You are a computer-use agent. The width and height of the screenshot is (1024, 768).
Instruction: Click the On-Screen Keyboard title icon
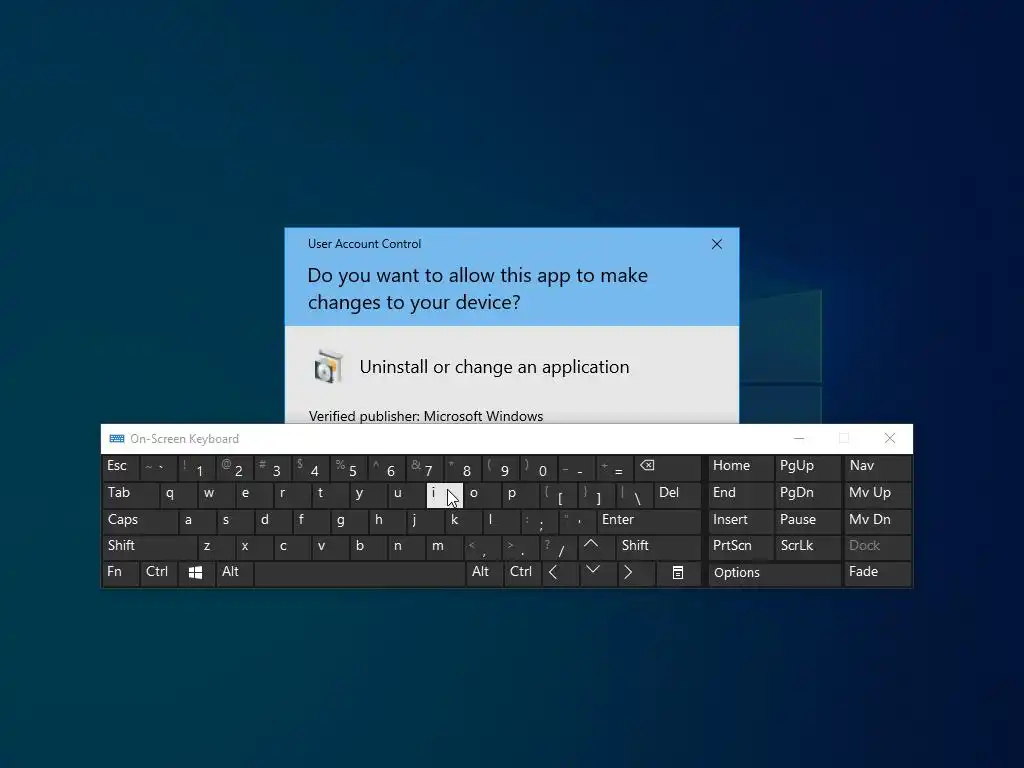click(x=117, y=439)
